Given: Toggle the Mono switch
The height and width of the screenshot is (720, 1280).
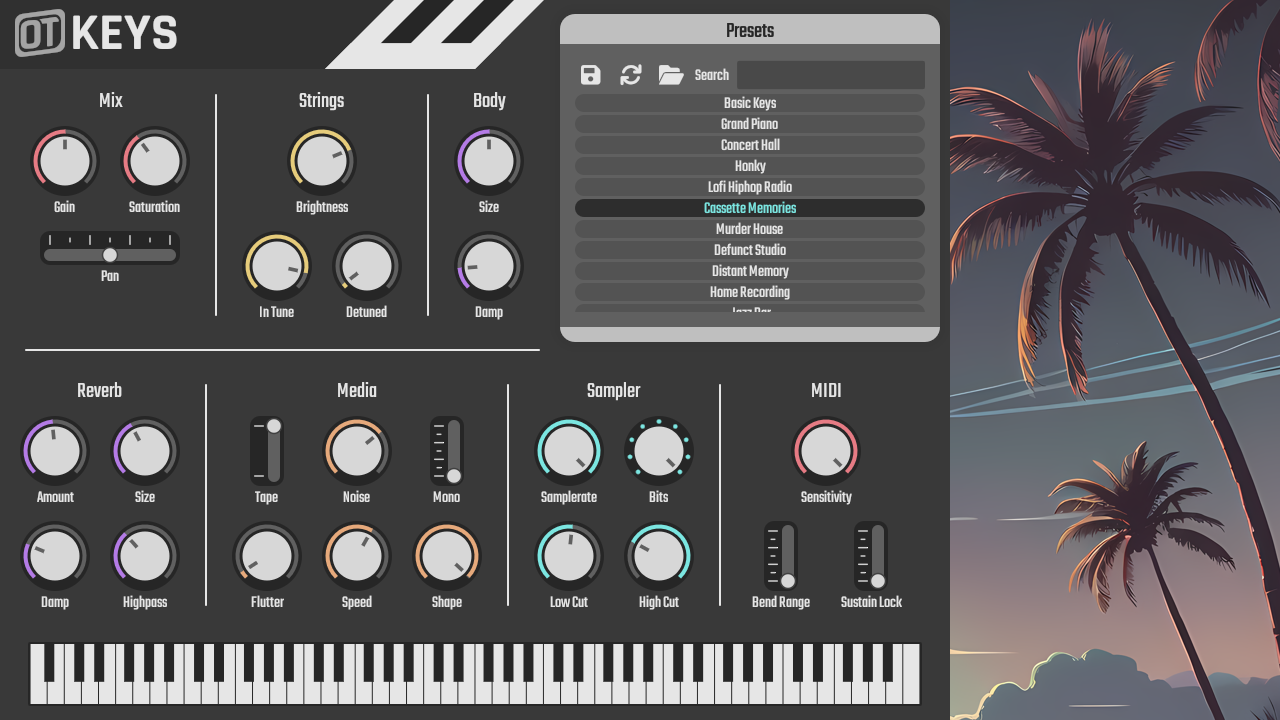Looking at the screenshot, I should point(447,451).
